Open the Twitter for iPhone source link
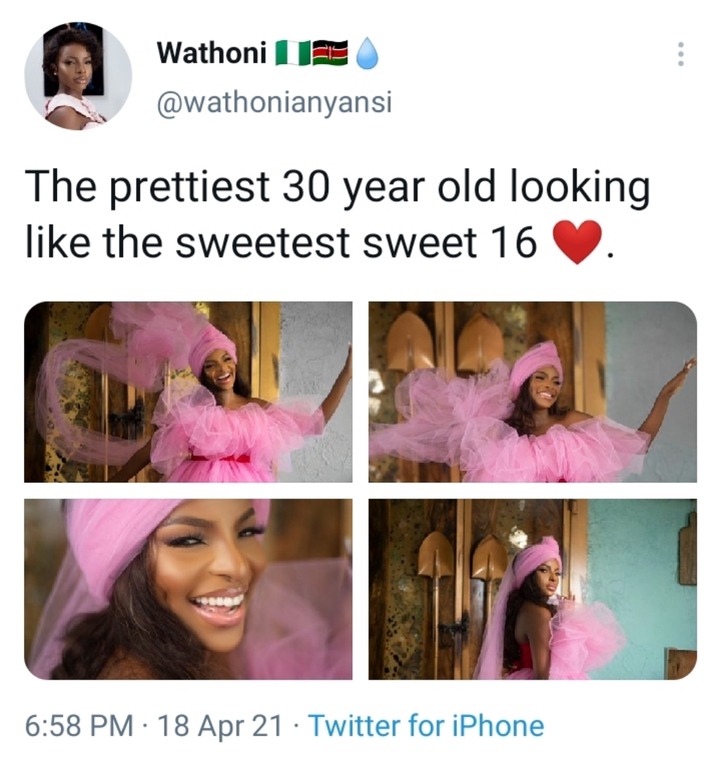720x765 pixels. (x=427, y=725)
